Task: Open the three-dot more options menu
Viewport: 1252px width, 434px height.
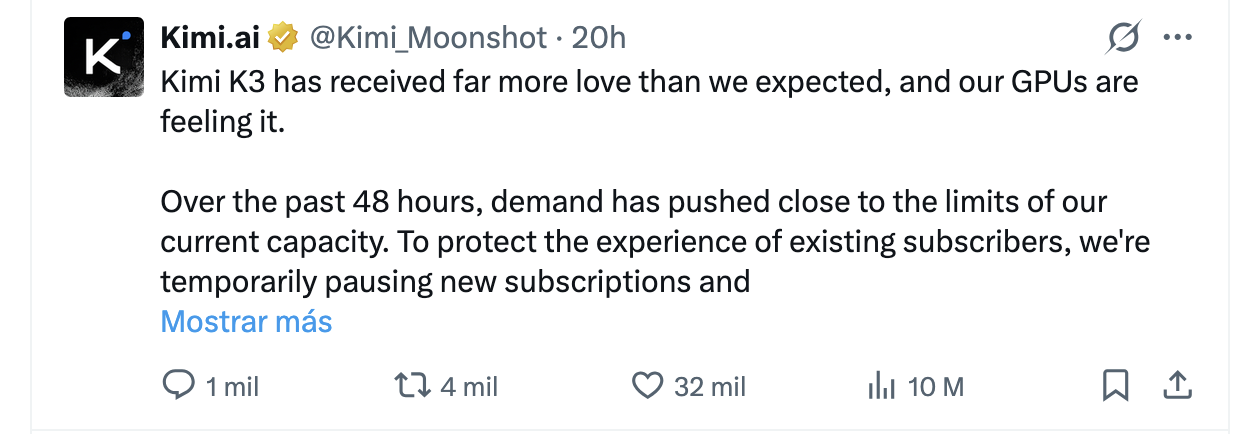Action: (1178, 38)
